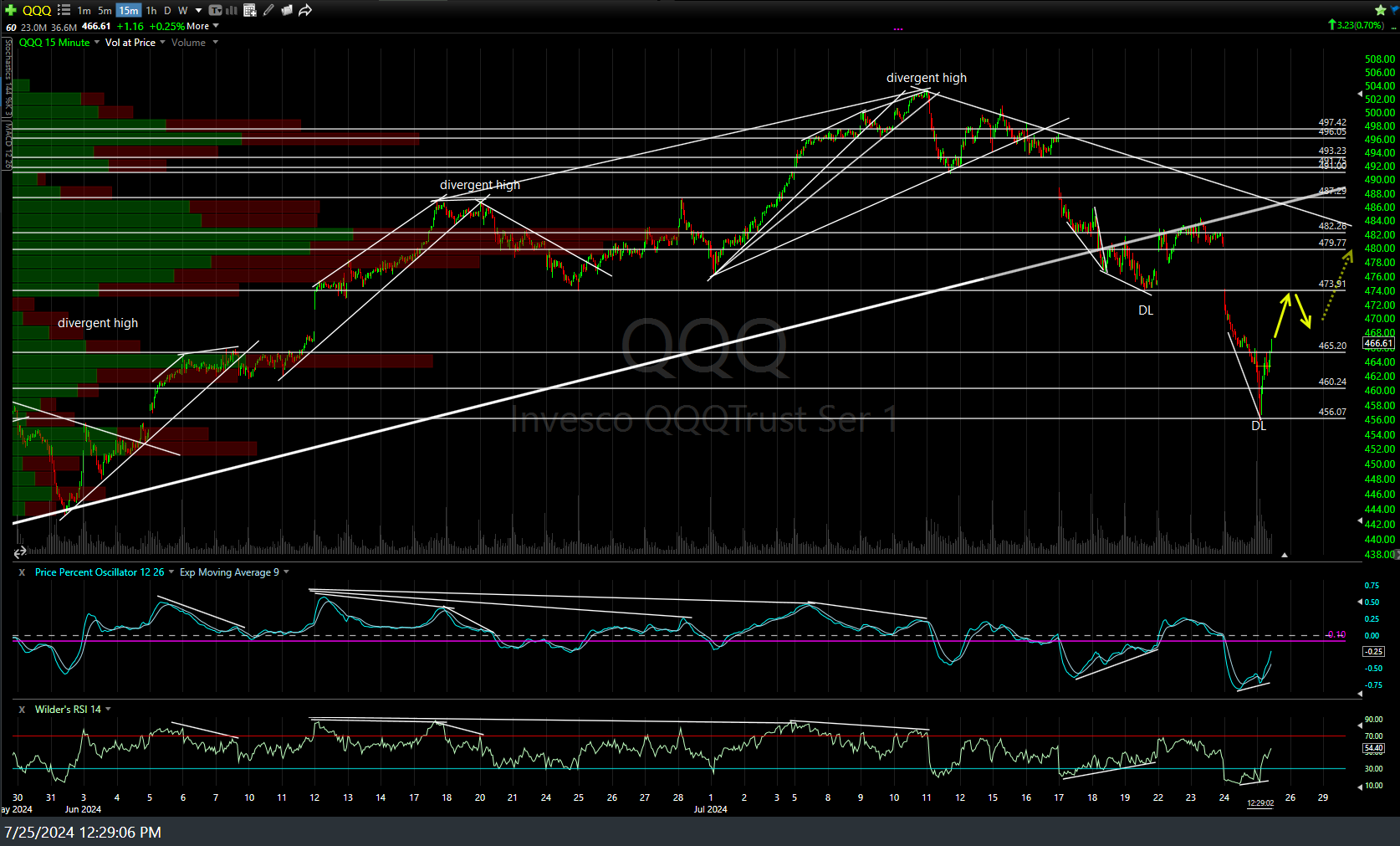Click the divergent high label near June 18 peak

click(480, 185)
